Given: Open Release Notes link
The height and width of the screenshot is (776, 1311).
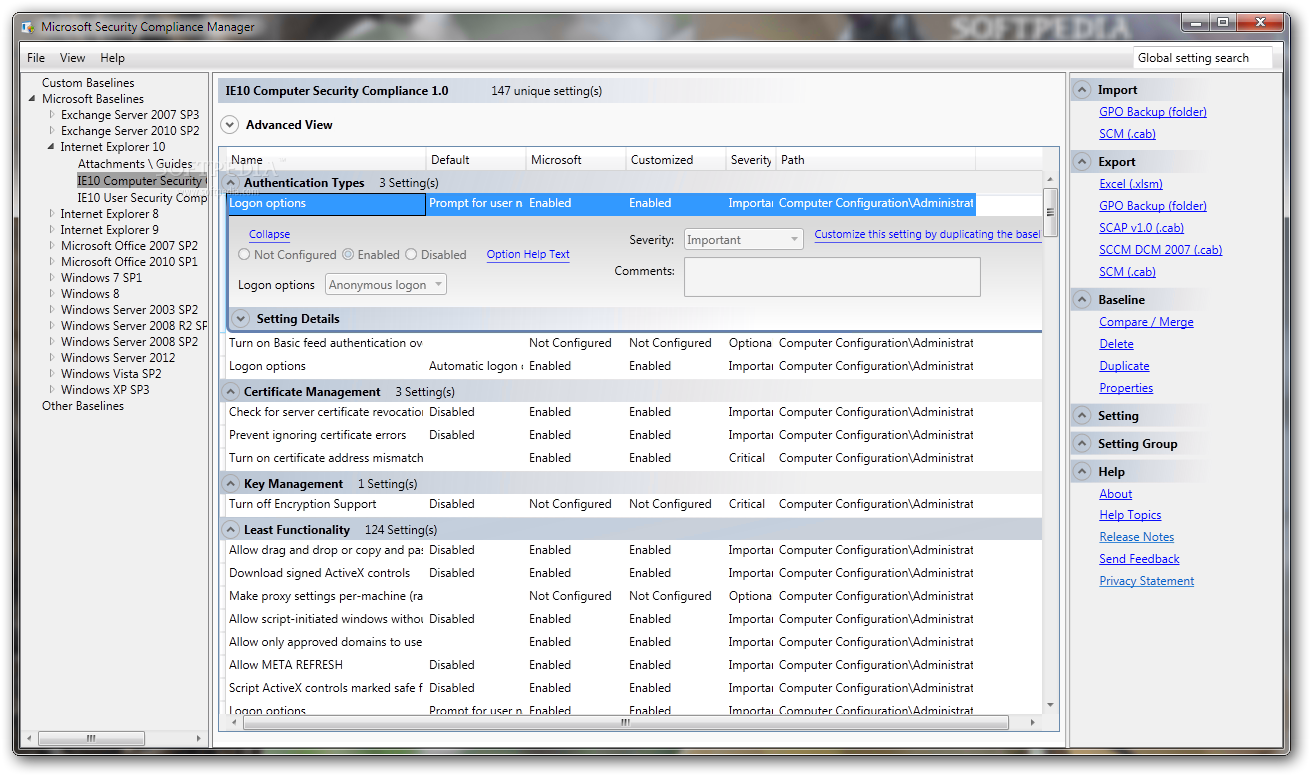Looking at the screenshot, I should (x=1136, y=537).
